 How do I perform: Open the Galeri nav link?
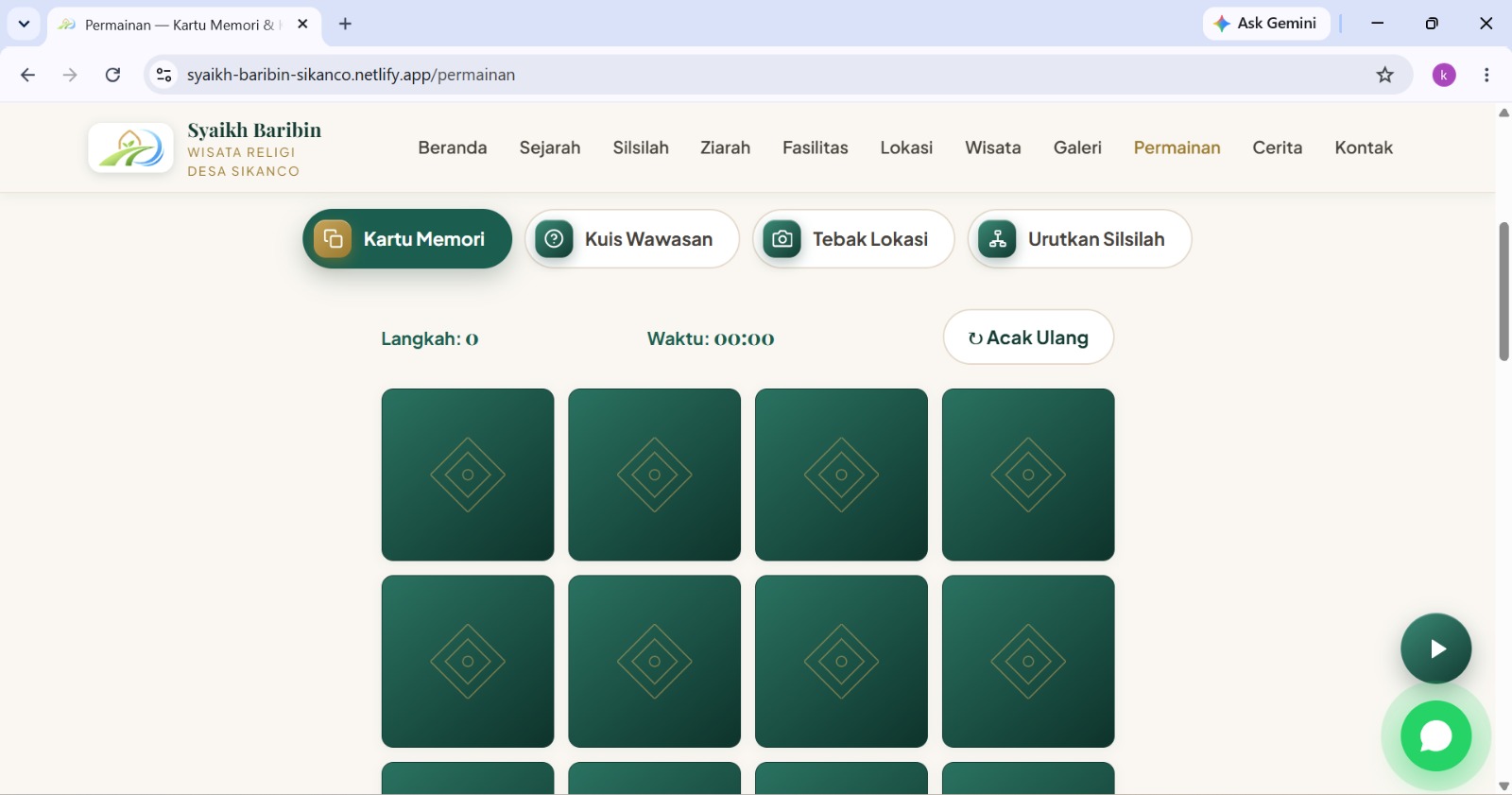pyautogui.click(x=1077, y=147)
